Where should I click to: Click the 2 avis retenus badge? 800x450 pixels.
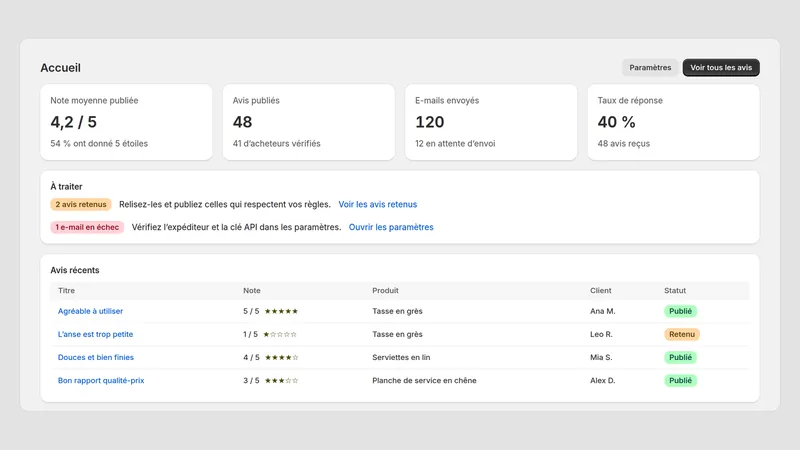click(81, 204)
